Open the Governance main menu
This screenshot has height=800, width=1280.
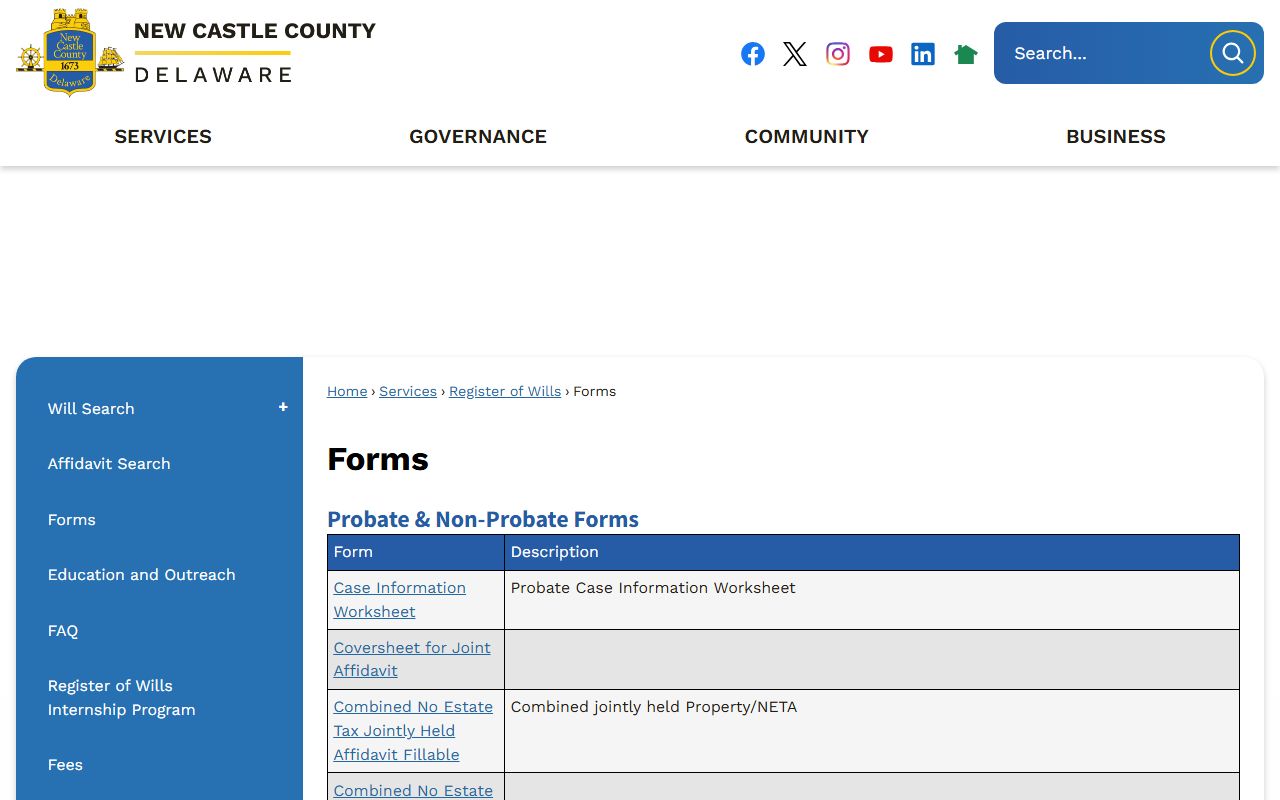coord(478,136)
